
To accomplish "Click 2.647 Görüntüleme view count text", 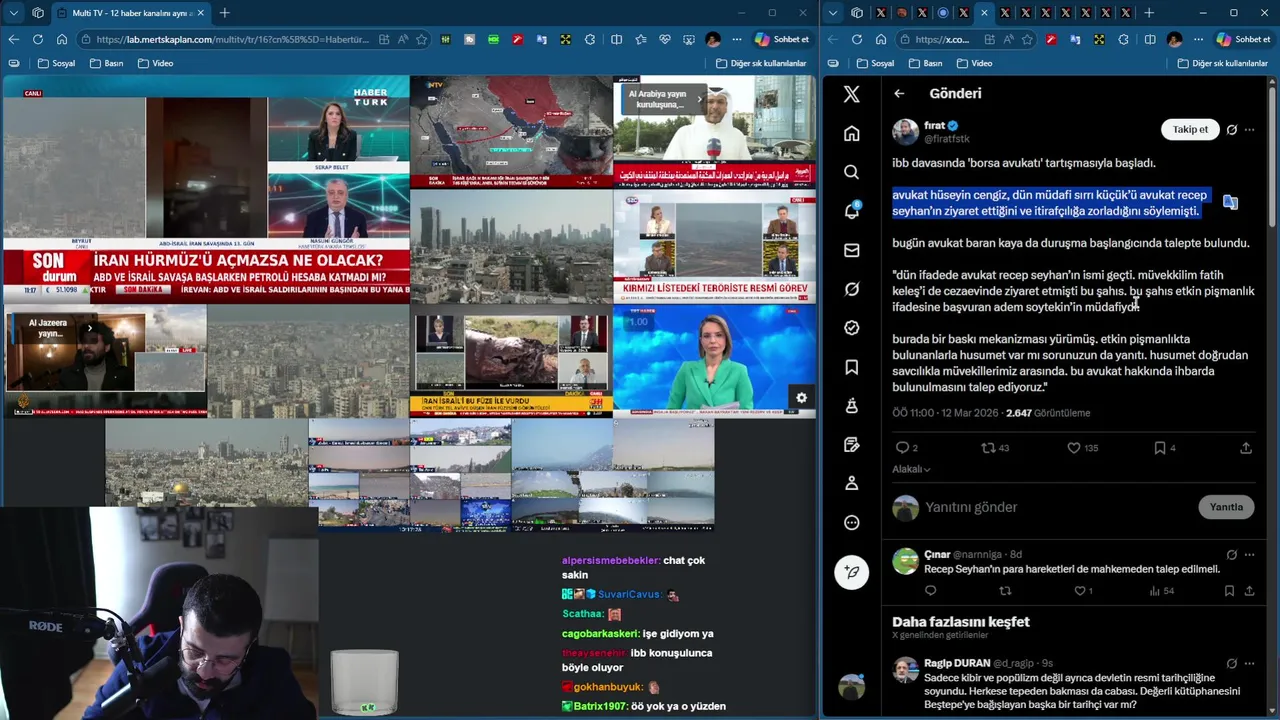I will 1048,413.
